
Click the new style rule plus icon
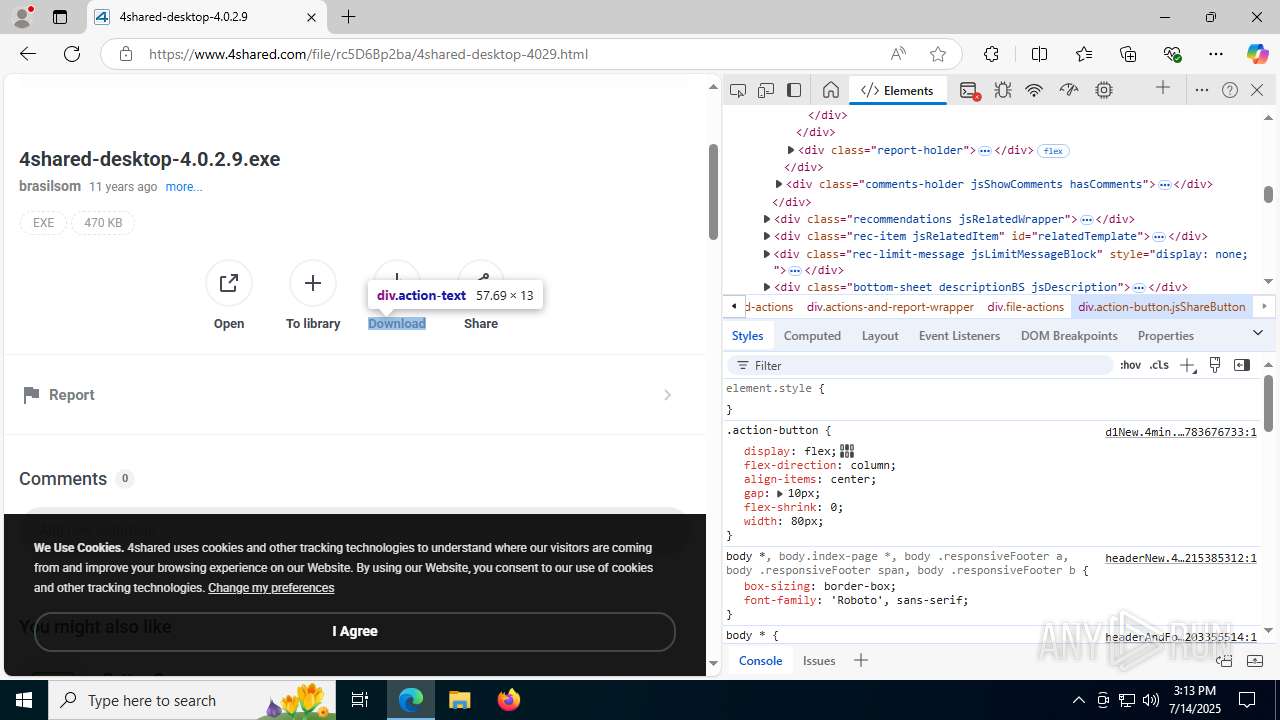click(x=1187, y=365)
